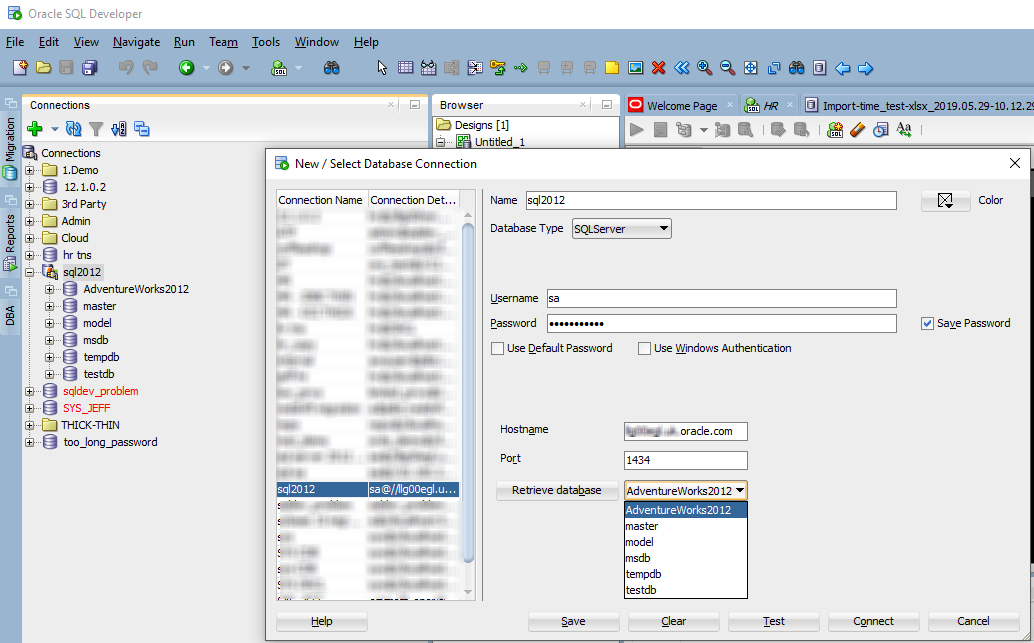Viewport: 1034px width, 643px height.
Task: Click the yellow New Note icon
Action: 612,67
